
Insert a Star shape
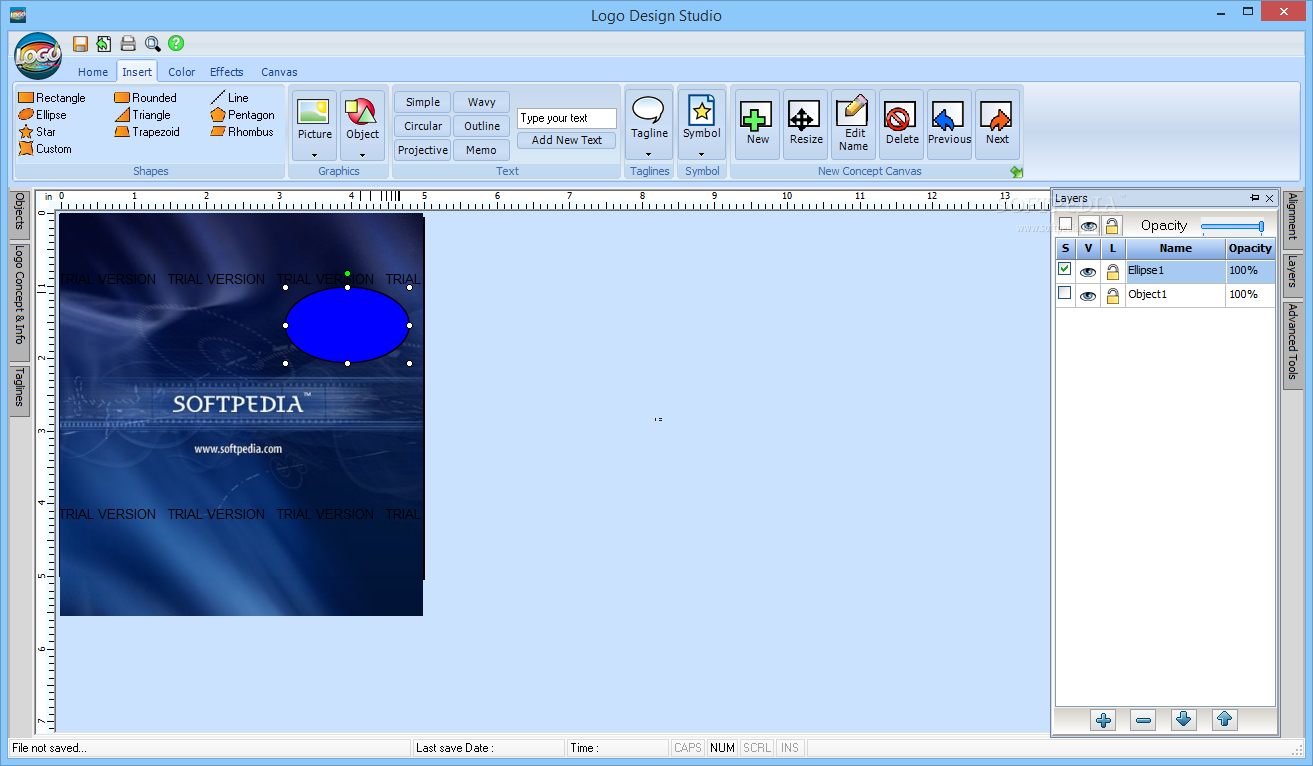38,132
